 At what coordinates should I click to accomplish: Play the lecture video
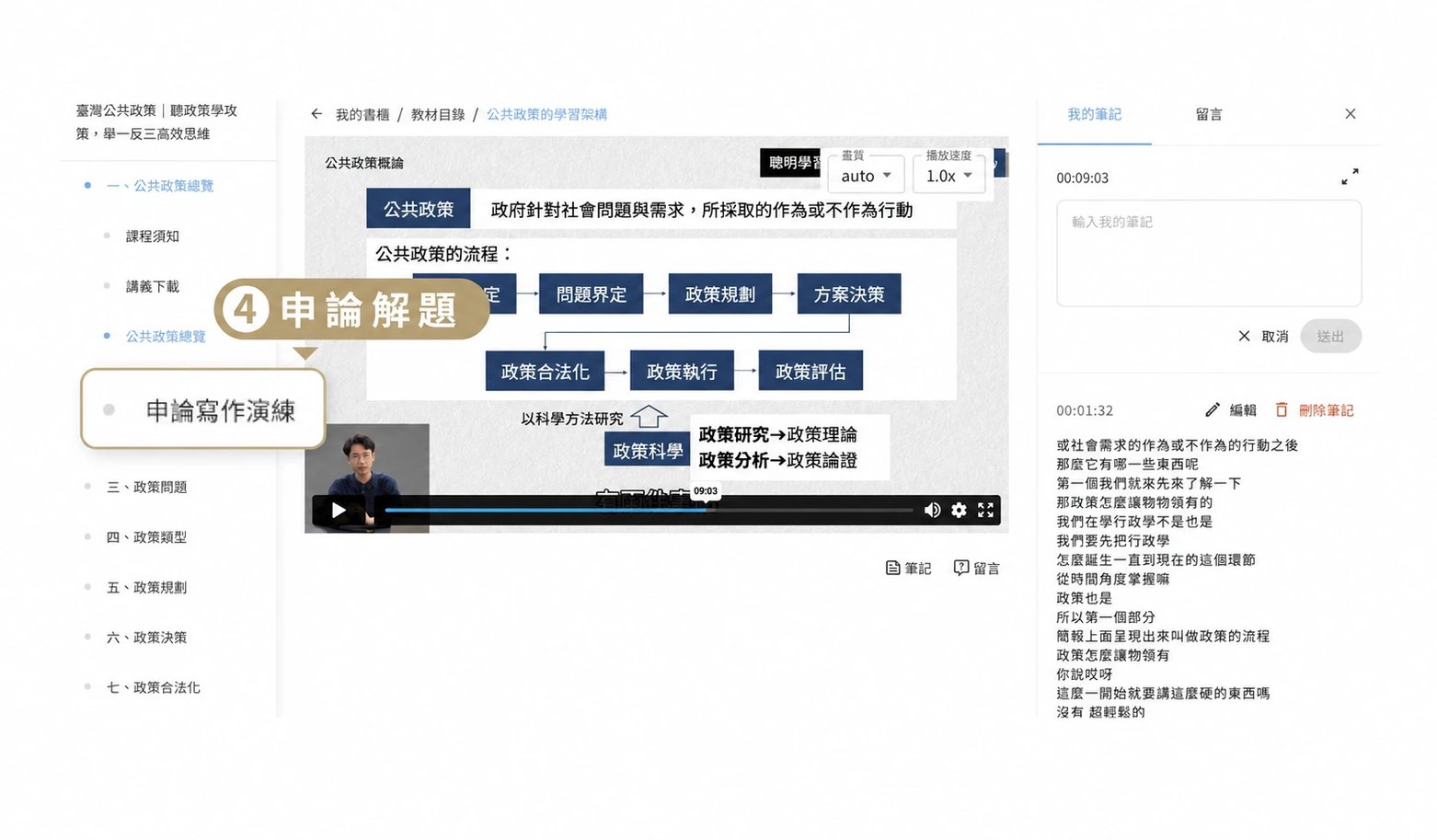point(339,510)
